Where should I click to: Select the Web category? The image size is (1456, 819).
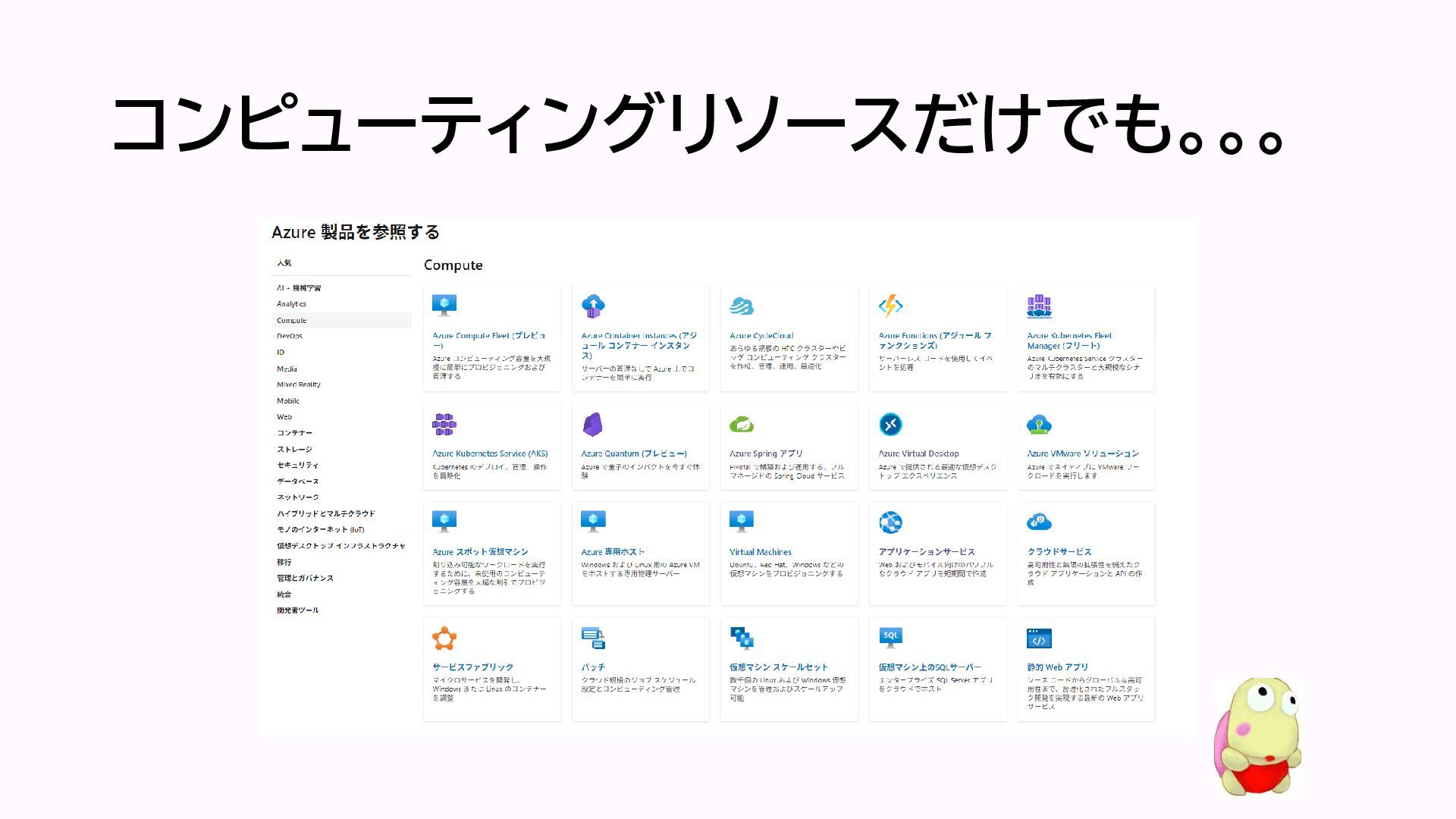click(284, 417)
